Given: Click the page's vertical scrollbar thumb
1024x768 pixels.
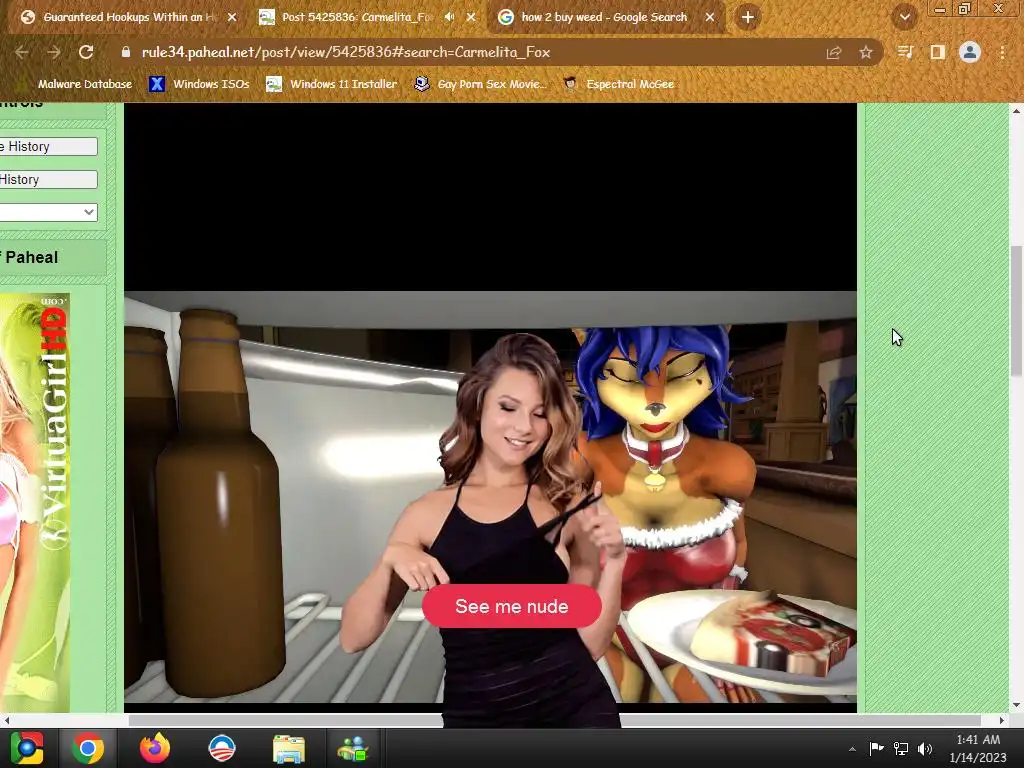Looking at the screenshot, I should pos(1016,311).
